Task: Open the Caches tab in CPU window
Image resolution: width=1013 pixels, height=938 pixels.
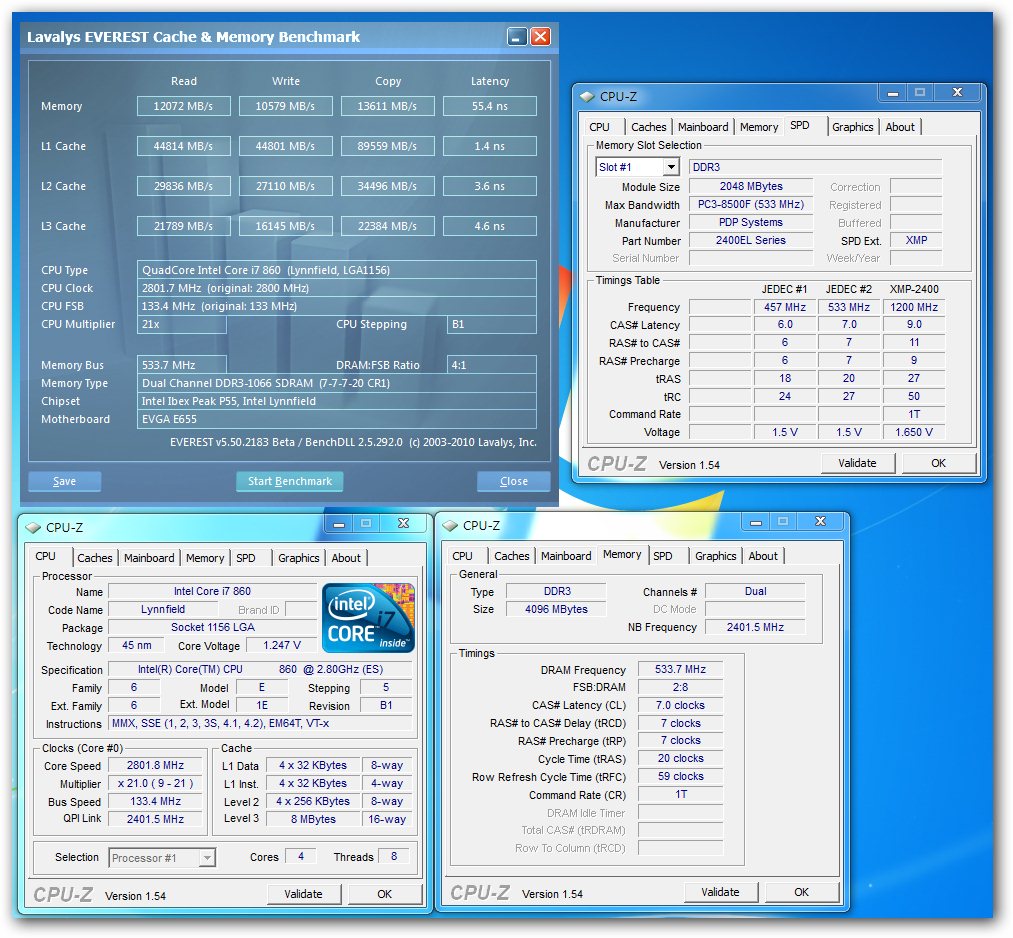Action: [95, 558]
